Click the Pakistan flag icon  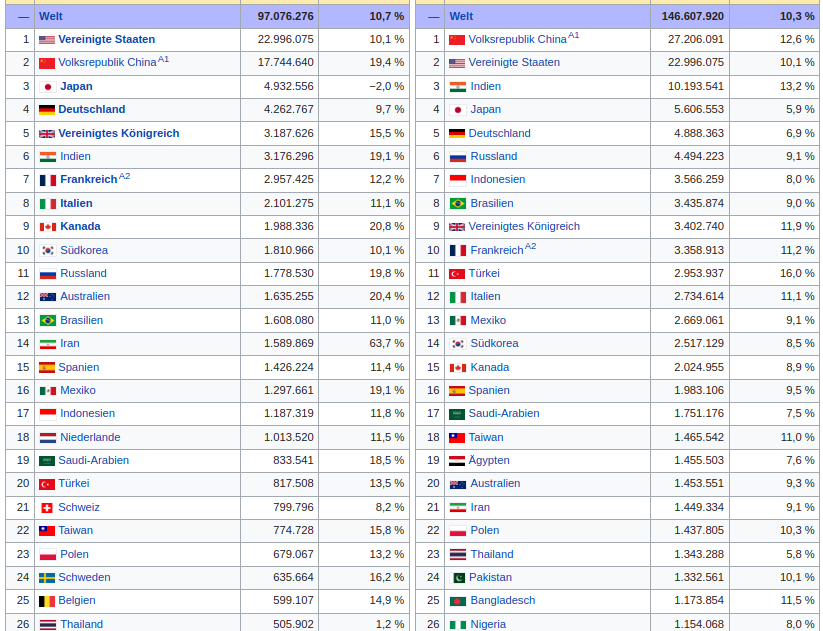tap(458, 578)
